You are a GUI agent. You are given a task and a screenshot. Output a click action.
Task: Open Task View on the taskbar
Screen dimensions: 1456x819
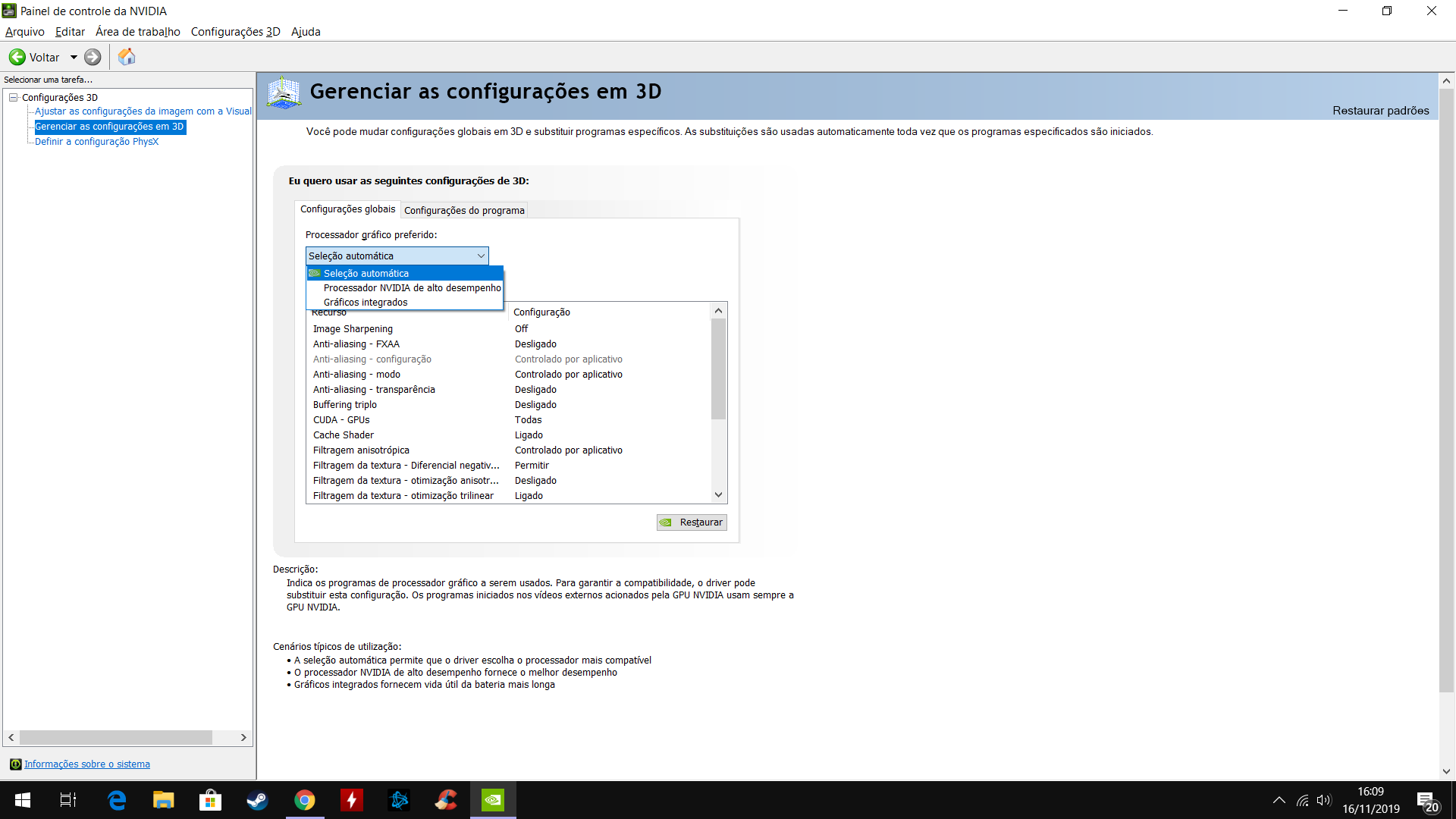(x=68, y=800)
